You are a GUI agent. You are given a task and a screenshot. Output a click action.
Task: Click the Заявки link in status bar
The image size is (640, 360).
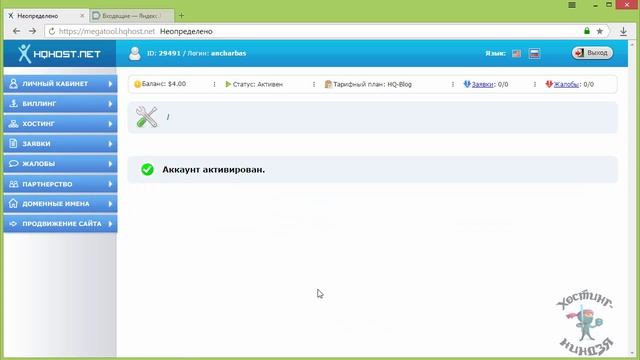[482, 84]
